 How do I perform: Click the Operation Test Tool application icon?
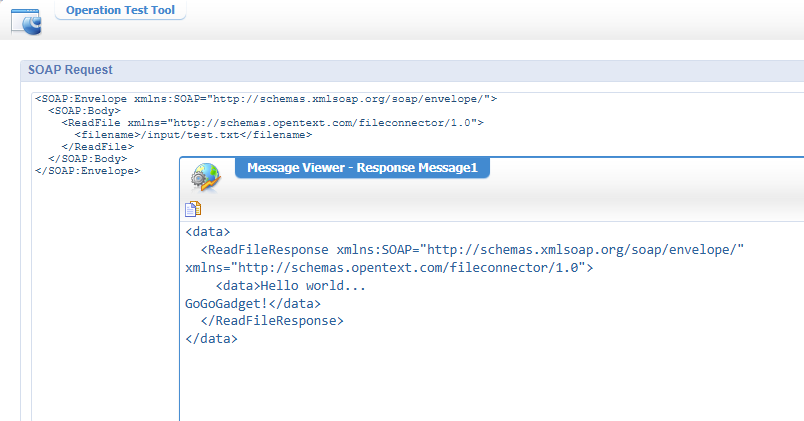25,21
